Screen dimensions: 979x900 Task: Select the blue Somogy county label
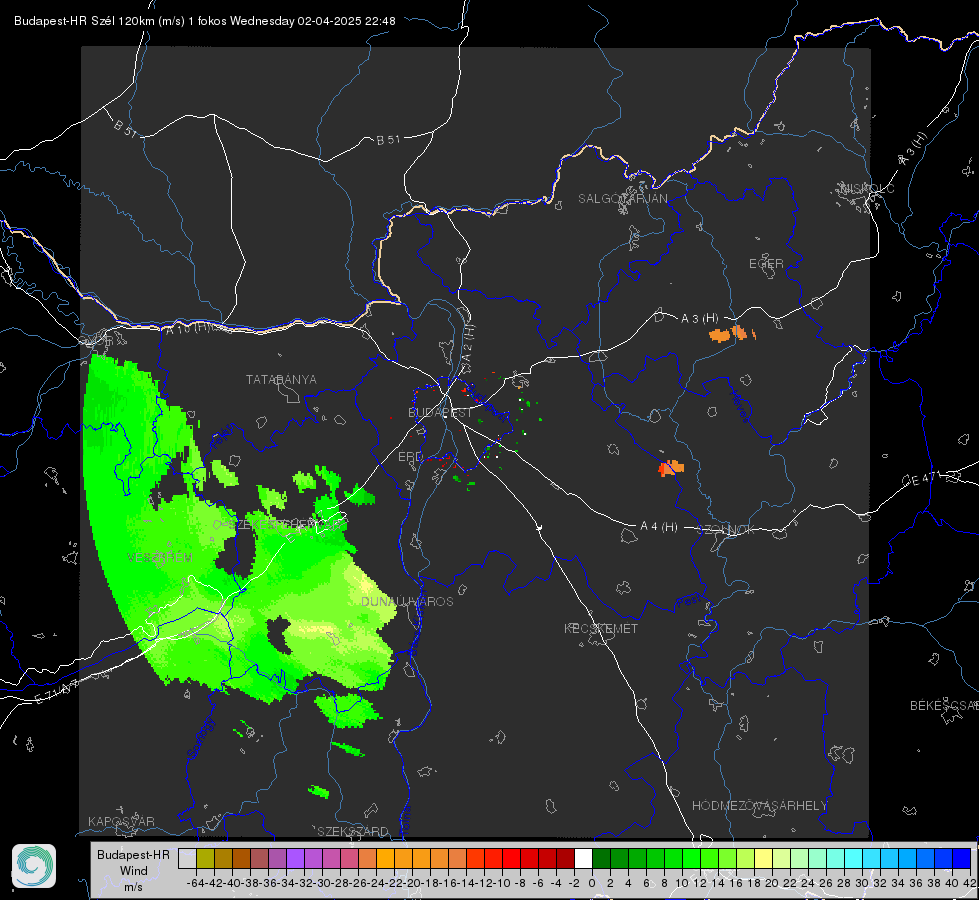(200, 738)
